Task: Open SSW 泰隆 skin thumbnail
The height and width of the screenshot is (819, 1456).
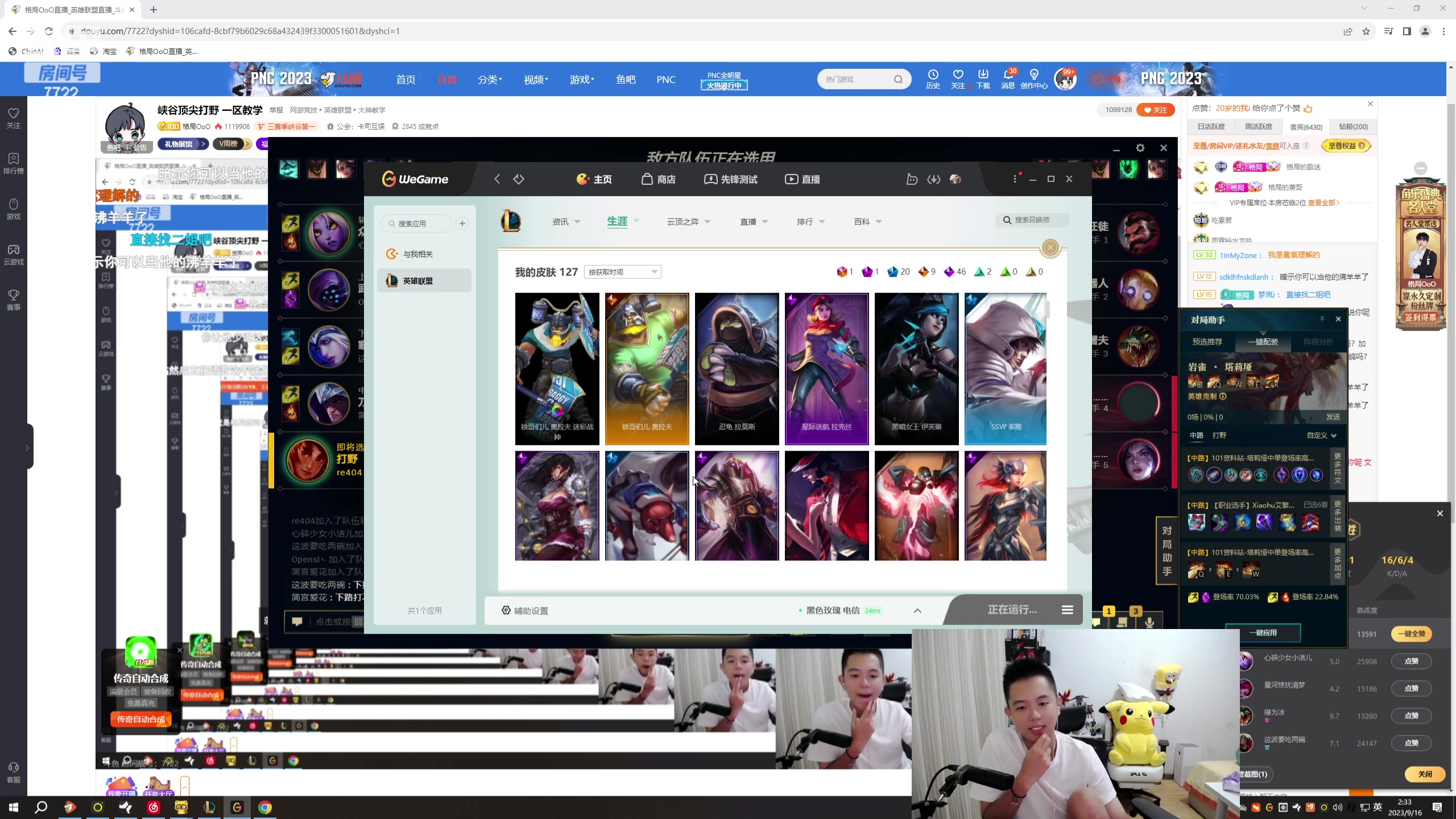Action: pos(1005,369)
